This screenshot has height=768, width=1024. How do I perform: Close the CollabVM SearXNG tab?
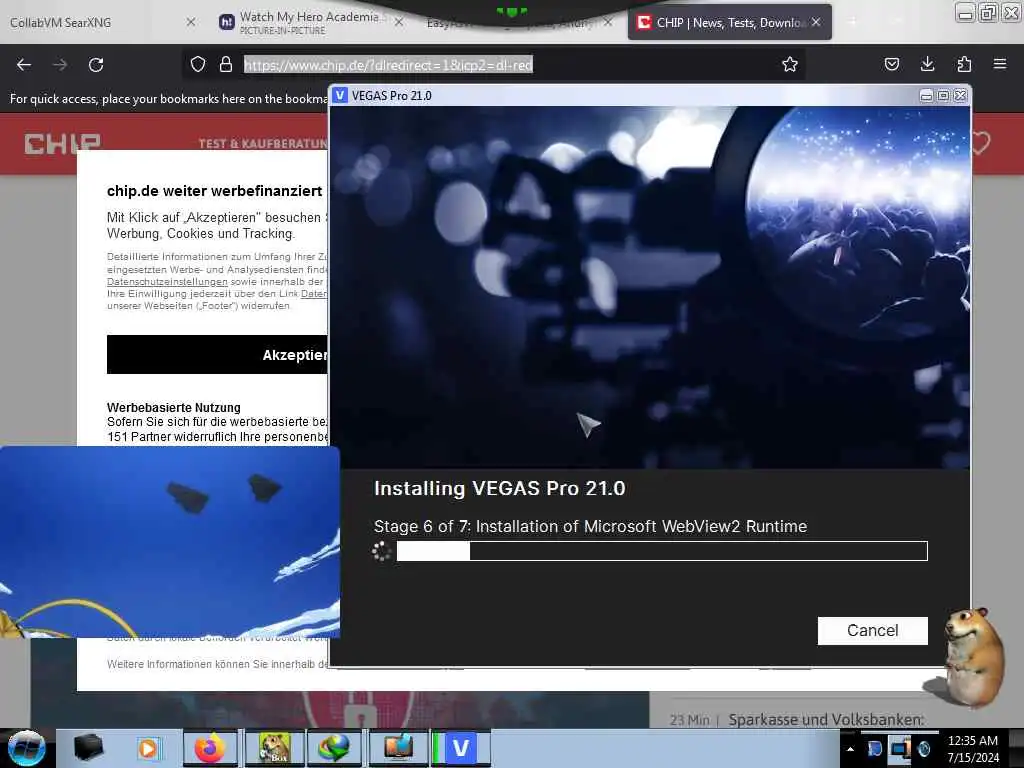(x=191, y=22)
